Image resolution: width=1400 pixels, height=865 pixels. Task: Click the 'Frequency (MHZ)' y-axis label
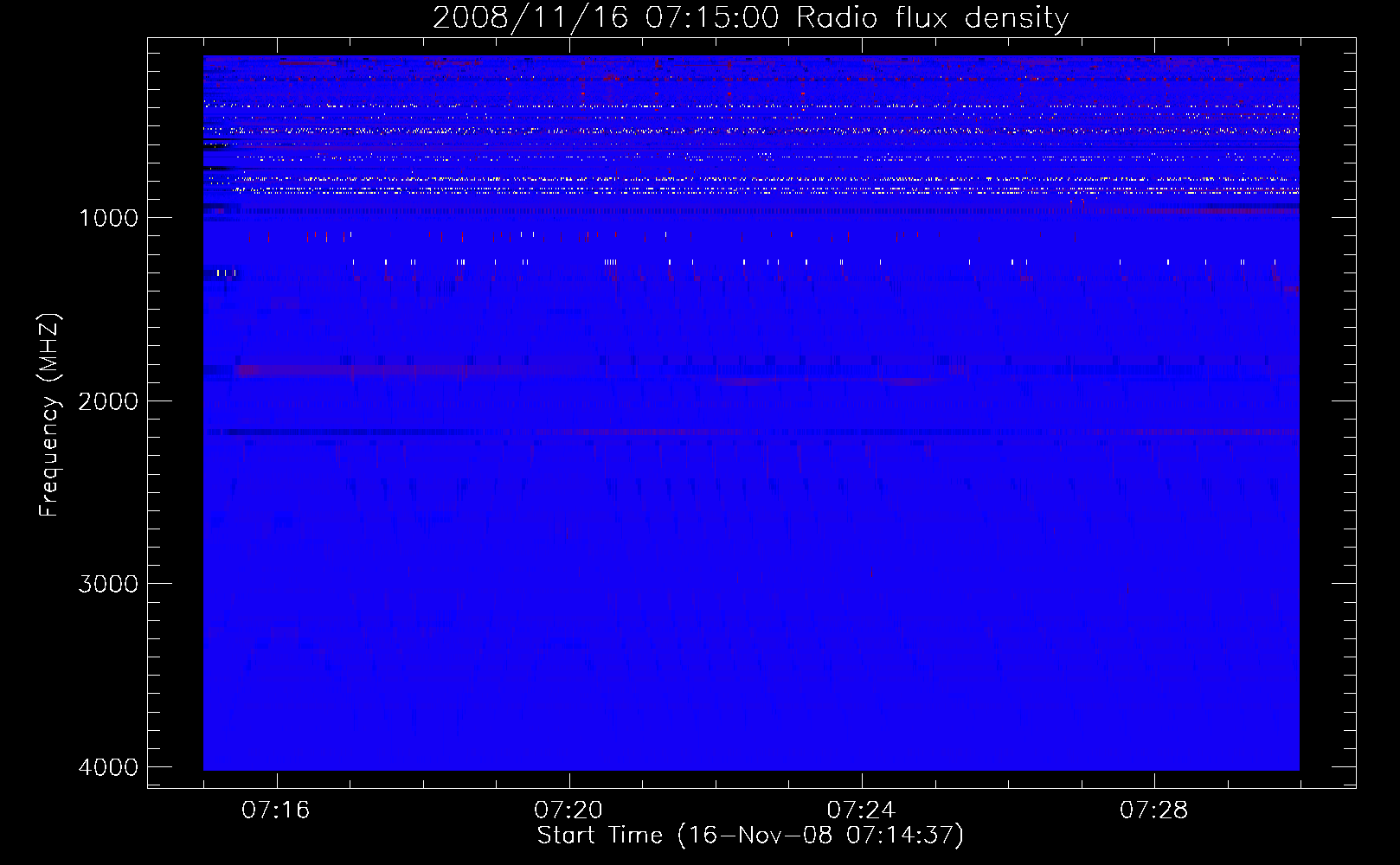49,415
